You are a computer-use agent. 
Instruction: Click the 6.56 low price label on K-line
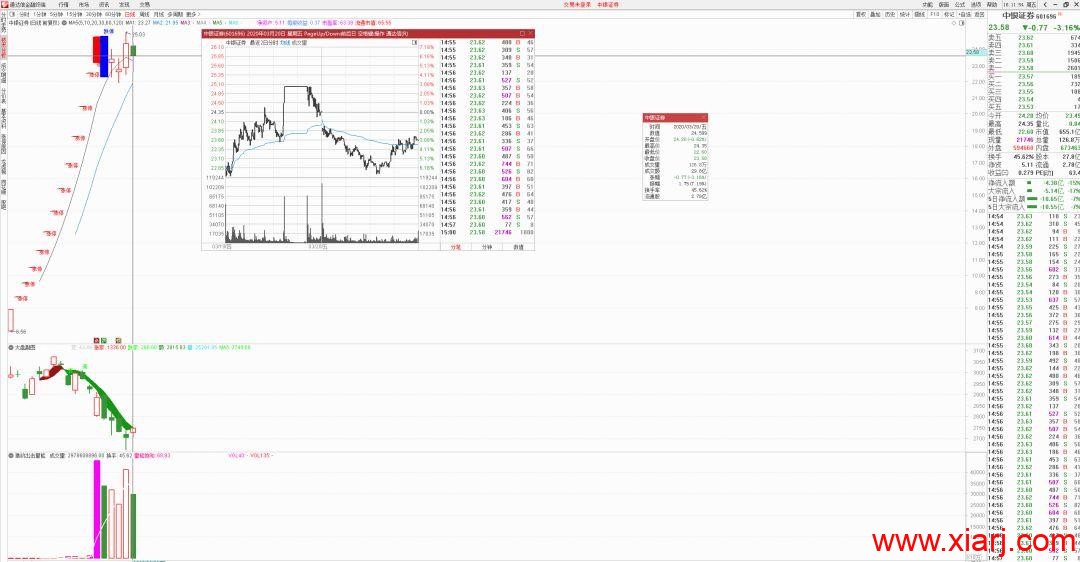tap(21, 331)
